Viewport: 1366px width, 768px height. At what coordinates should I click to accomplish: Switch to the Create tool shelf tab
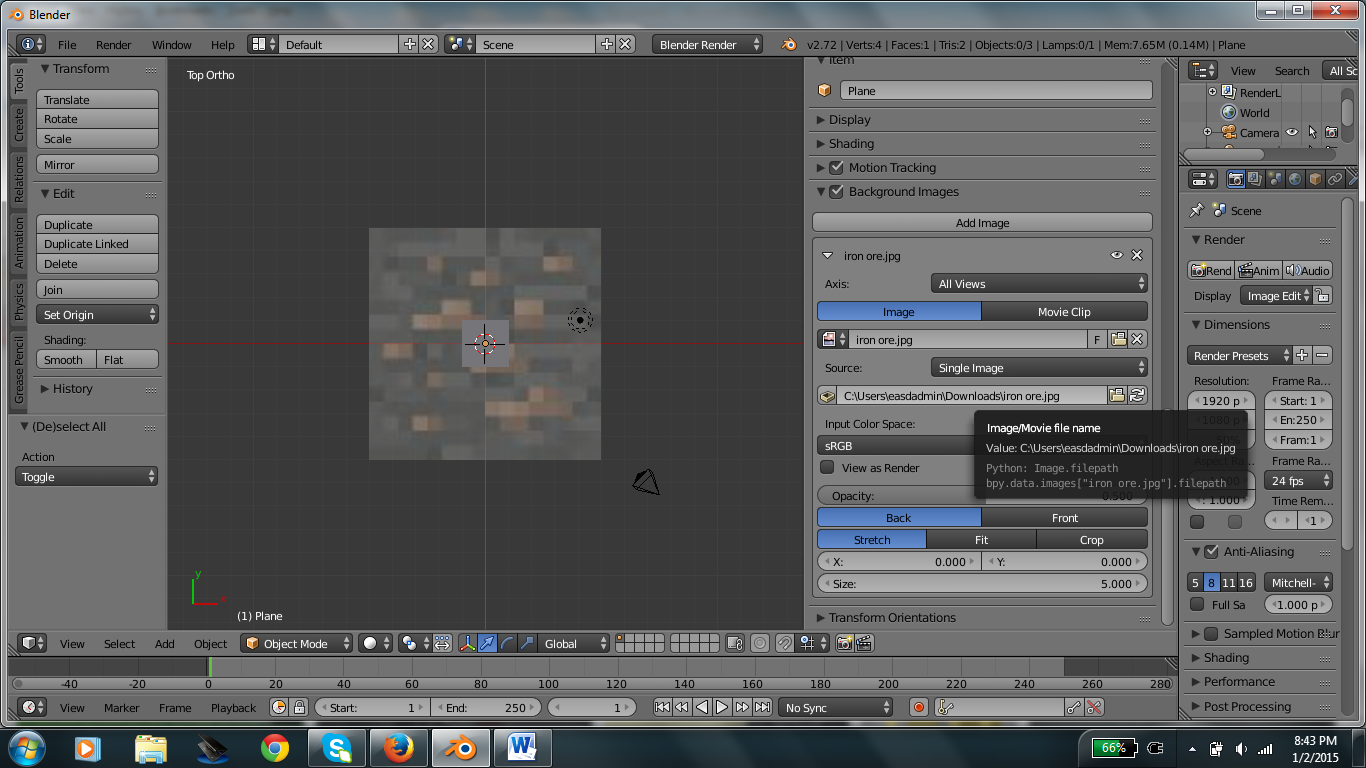tap(19, 125)
